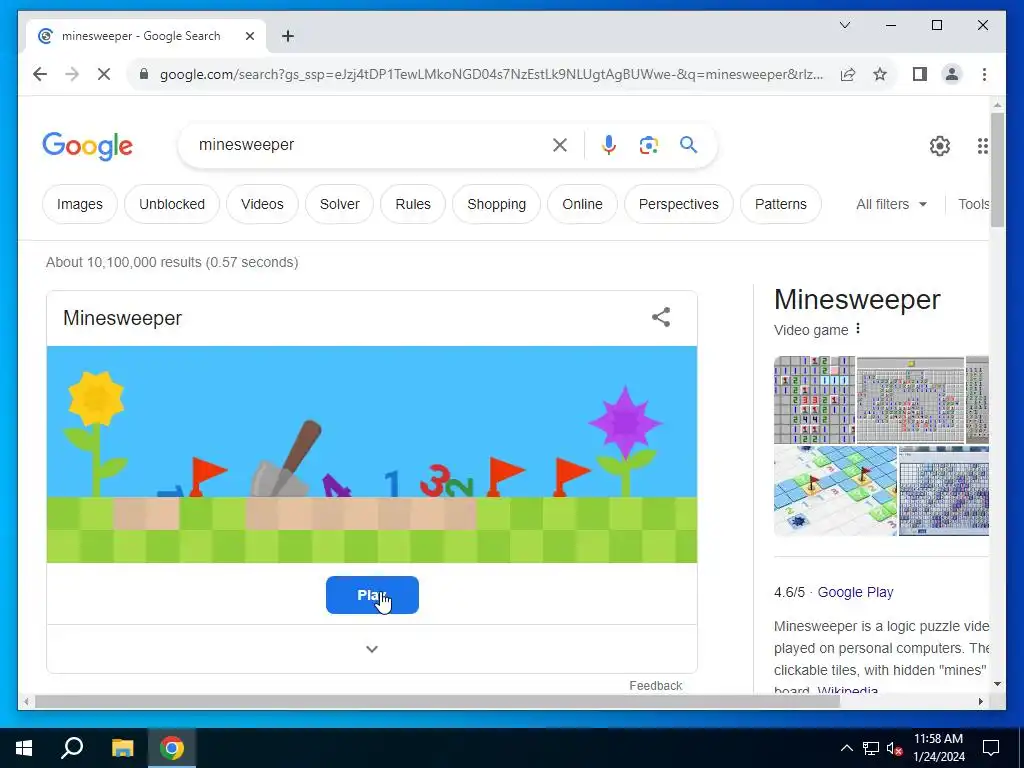Image resolution: width=1024 pixels, height=768 pixels.
Task: Select the Unblocked filter chip
Action: [172, 204]
